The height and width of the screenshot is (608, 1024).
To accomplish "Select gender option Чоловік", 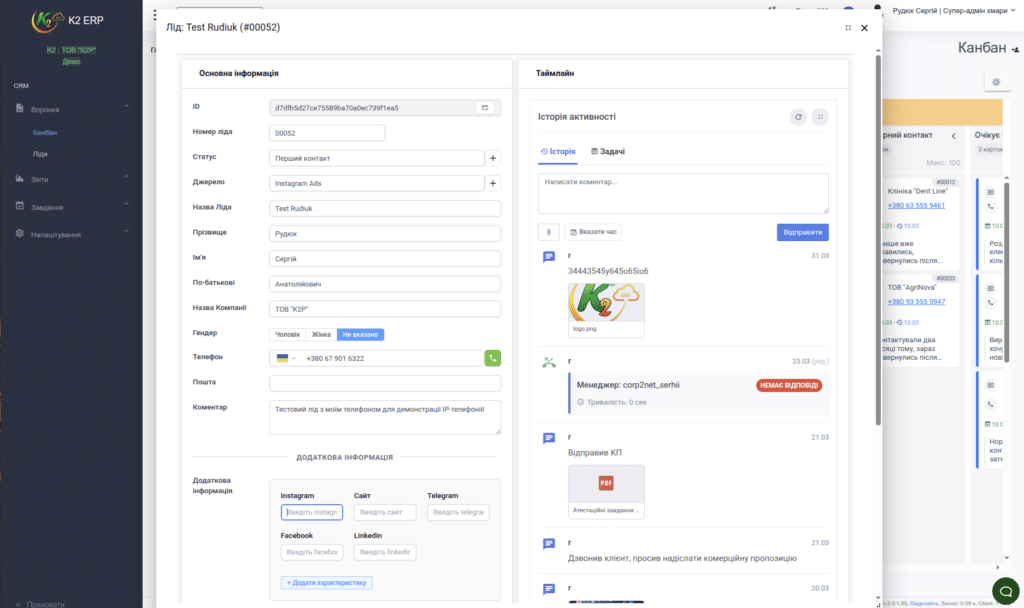I will tap(287, 334).
